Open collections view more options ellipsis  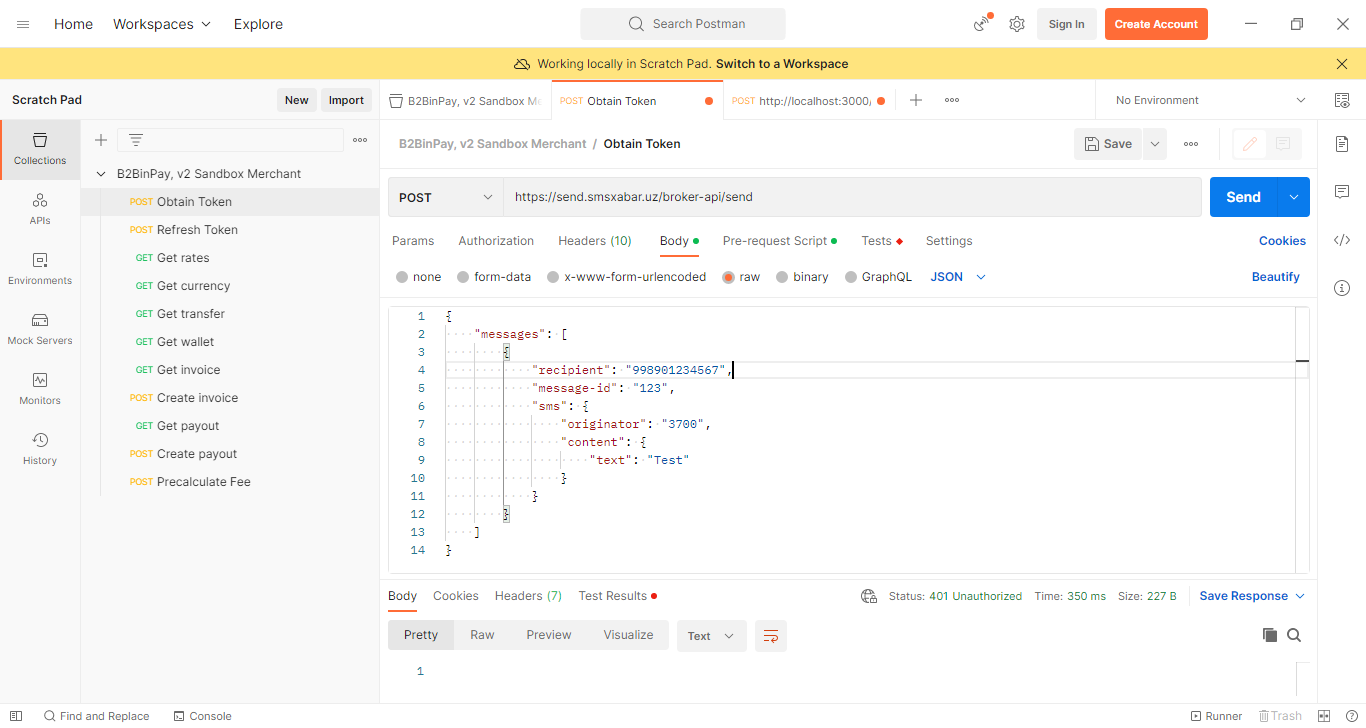[360, 140]
